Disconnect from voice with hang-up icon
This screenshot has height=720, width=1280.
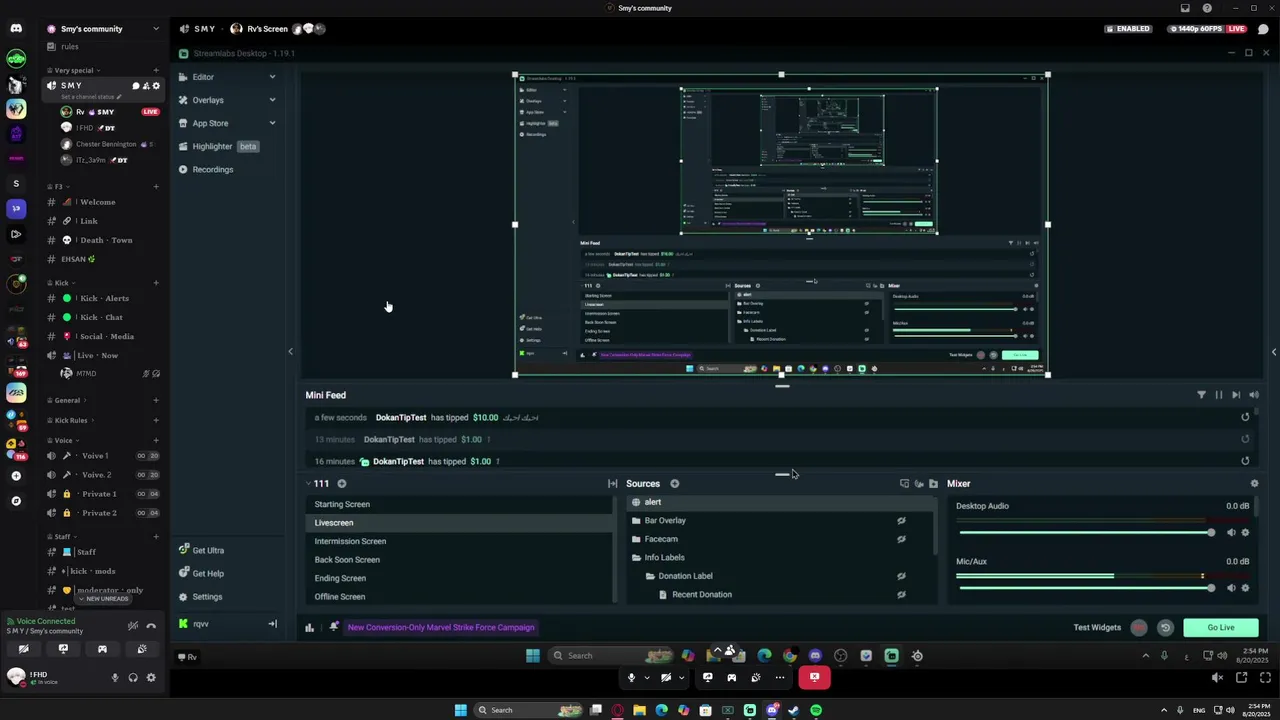151,626
